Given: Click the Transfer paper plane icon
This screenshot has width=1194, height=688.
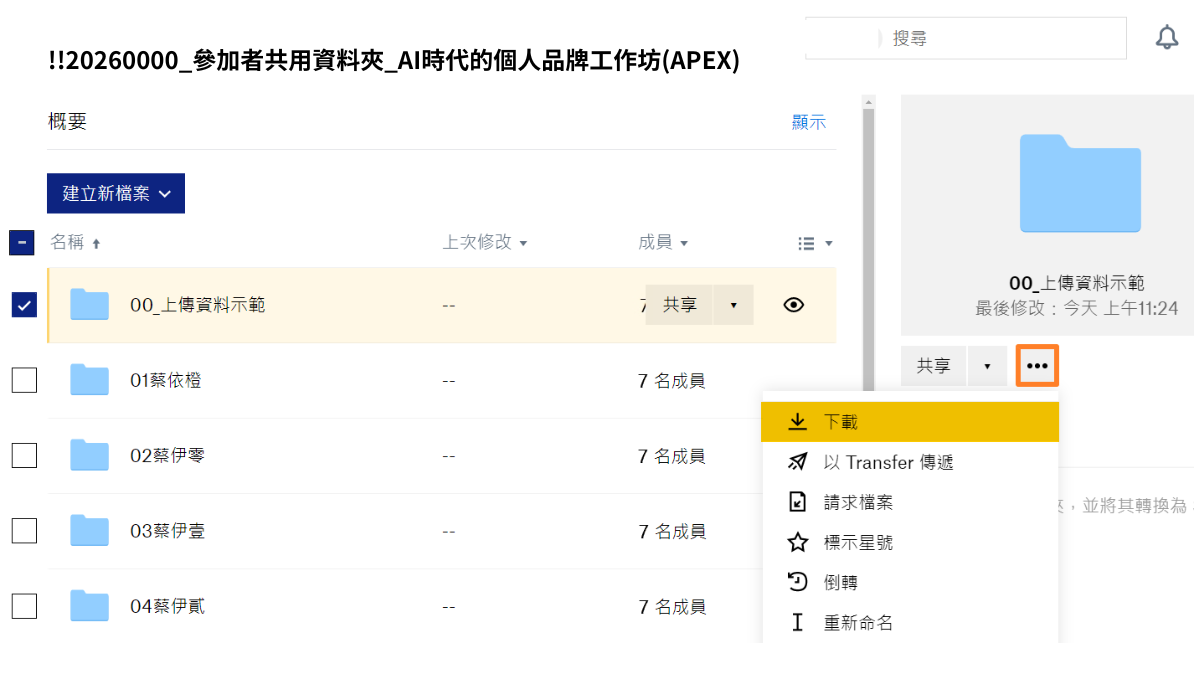Looking at the screenshot, I should pyautogui.click(x=797, y=462).
